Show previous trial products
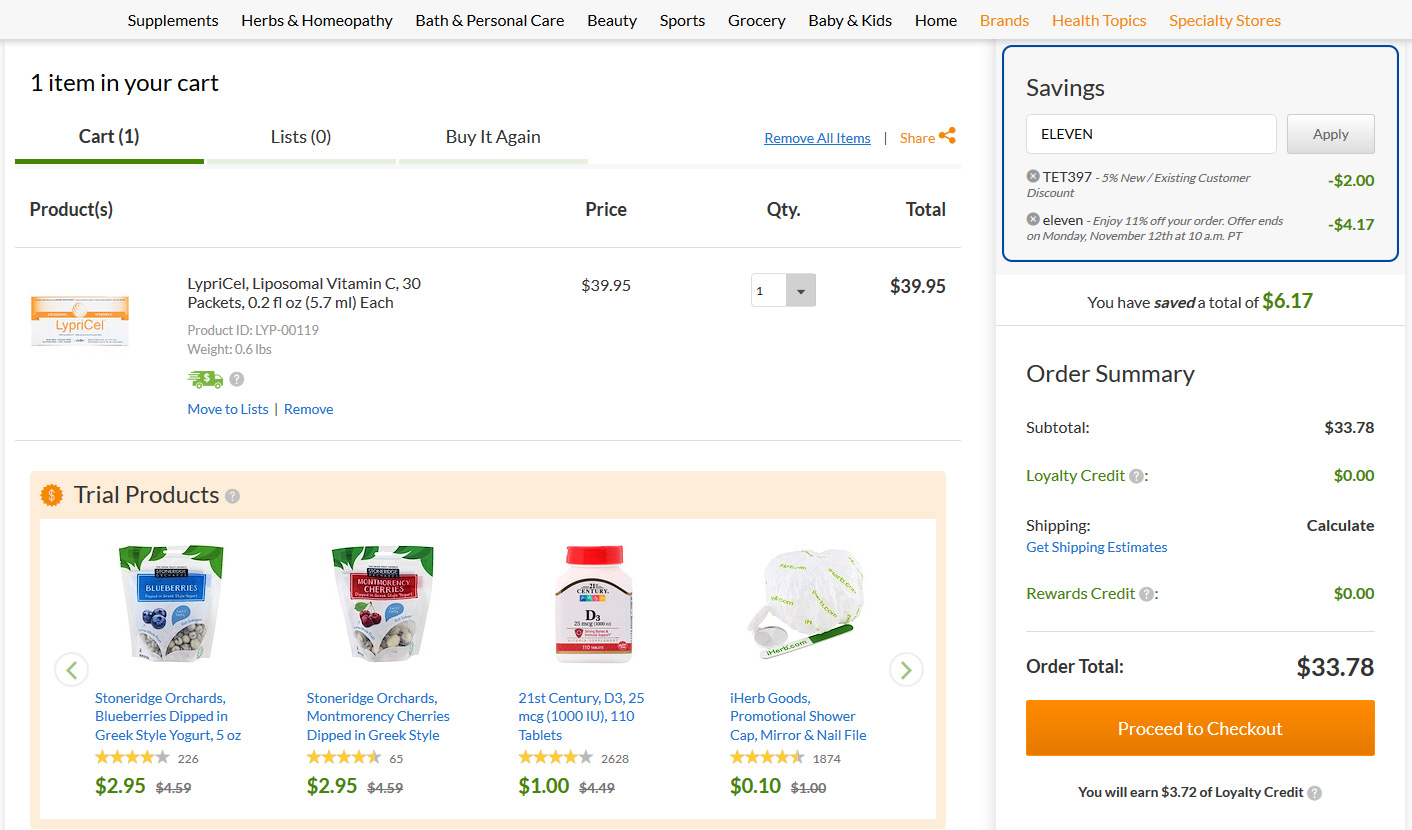 tap(72, 669)
